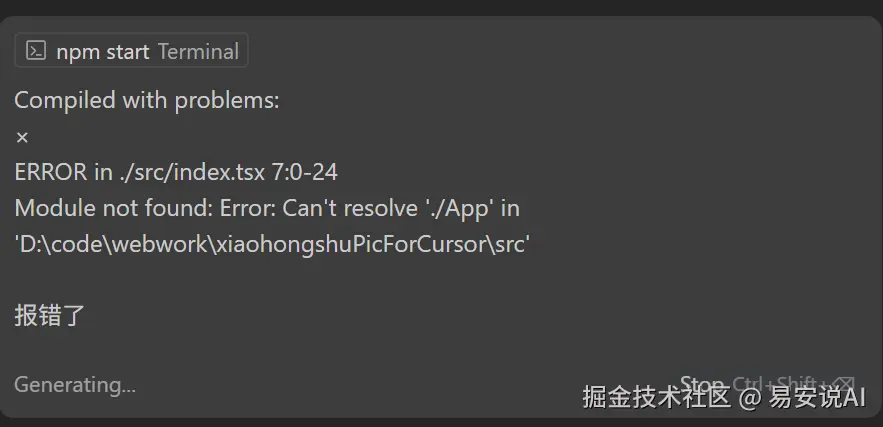Open the npm start terminal reference chip
This screenshot has width=883, height=427.
click(131, 51)
